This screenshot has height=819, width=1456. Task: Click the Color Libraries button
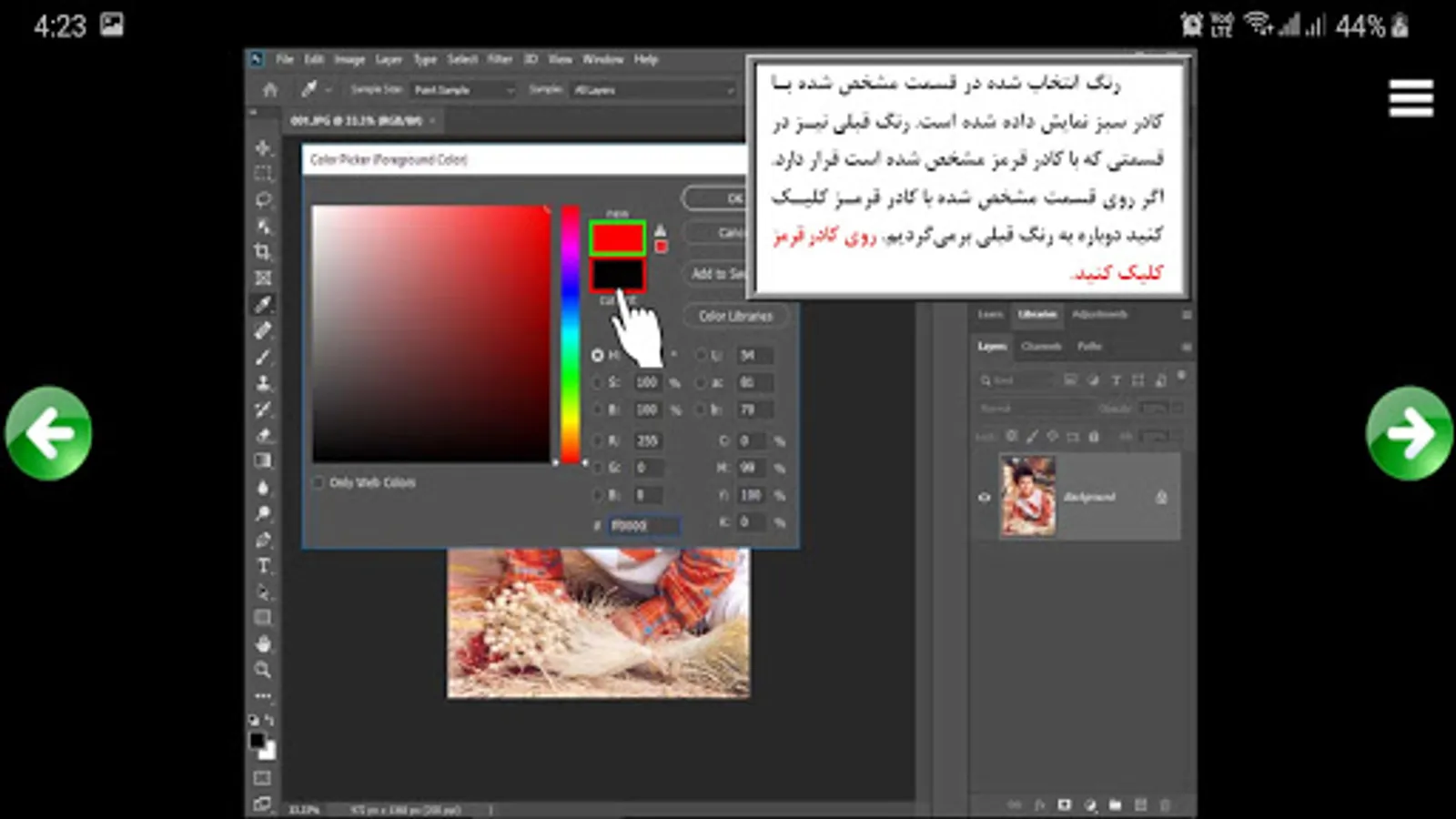tap(736, 316)
